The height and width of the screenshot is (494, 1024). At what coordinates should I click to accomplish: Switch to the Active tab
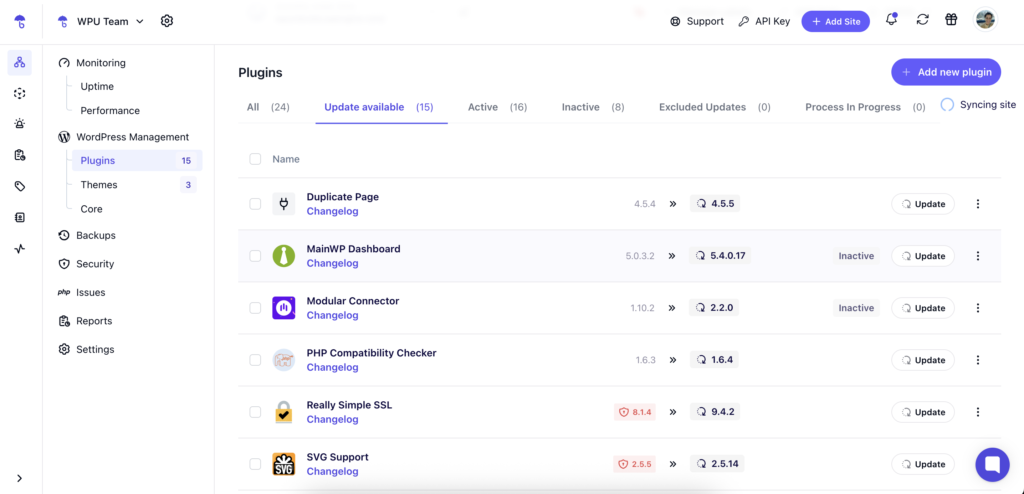tap(497, 107)
